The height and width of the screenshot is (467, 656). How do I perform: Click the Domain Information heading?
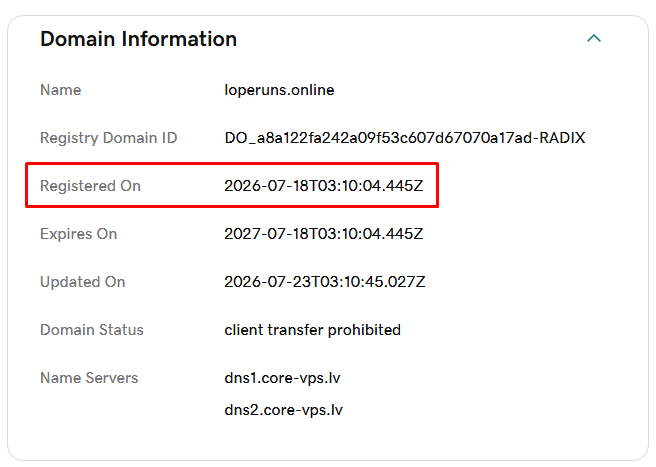click(x=138, y=39)
